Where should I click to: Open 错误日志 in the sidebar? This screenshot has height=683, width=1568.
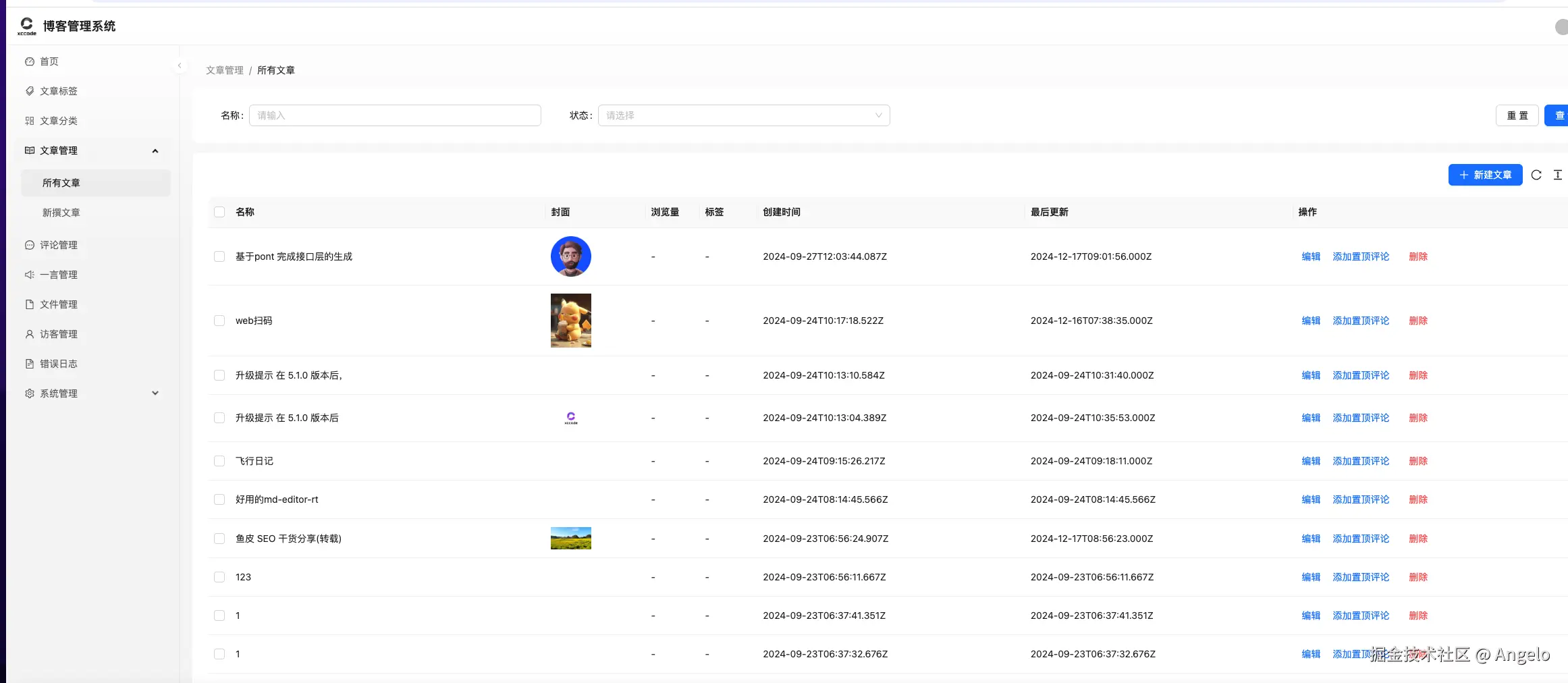(x=94, y=364)
